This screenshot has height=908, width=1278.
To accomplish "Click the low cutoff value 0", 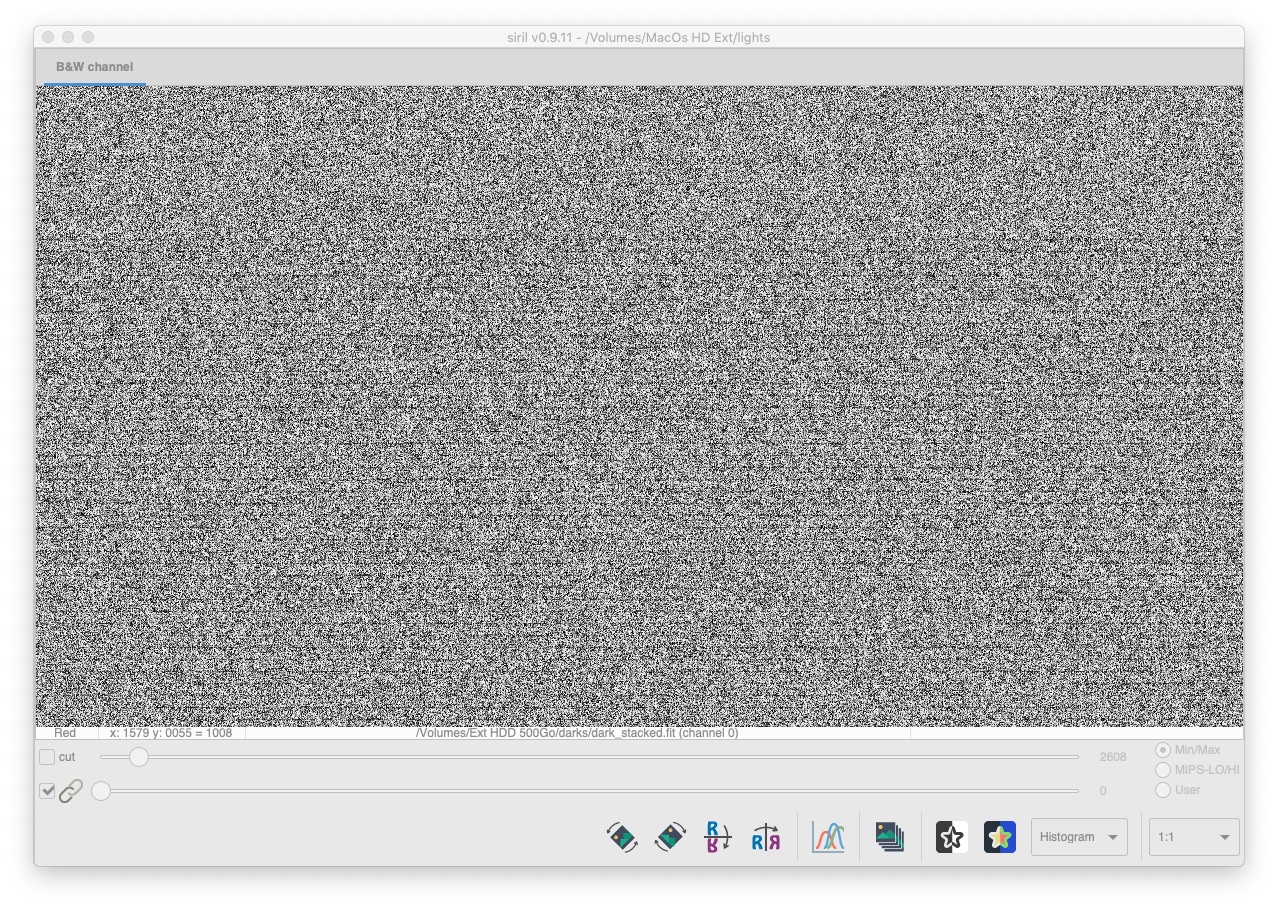I will [x=1103, y=791].
